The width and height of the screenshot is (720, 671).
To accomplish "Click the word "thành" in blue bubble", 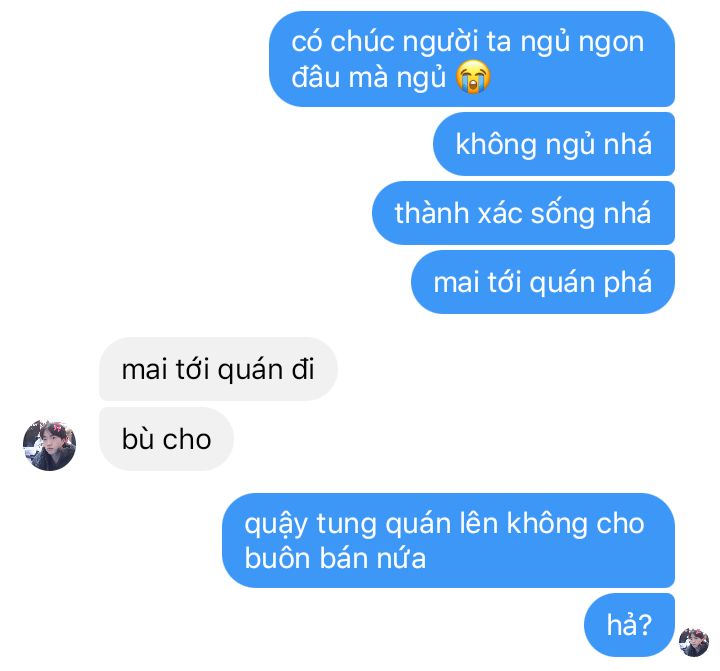I will pyautogui.click(x=432, y=213).
